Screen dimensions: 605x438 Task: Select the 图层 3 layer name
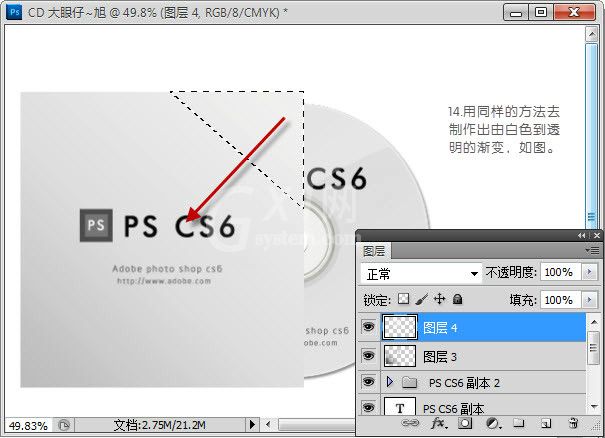440,357
